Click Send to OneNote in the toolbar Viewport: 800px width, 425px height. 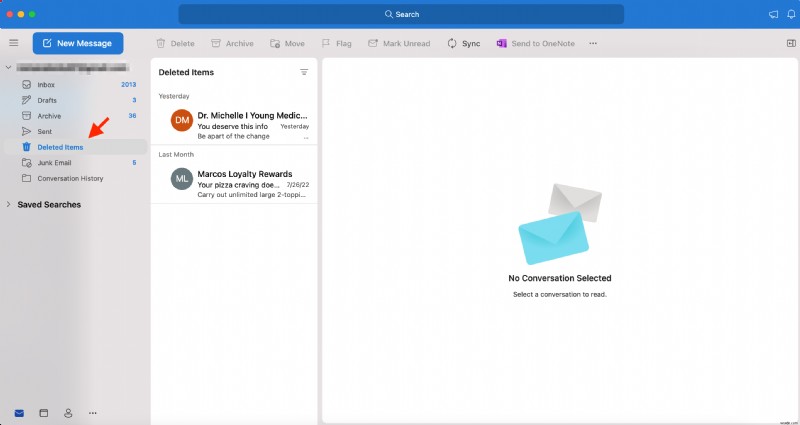pos(536,43)
